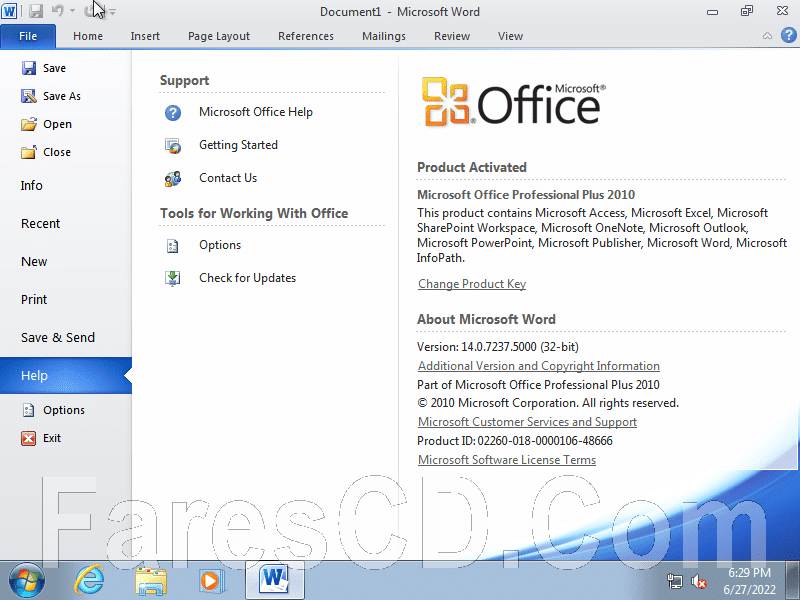Open Additional Version and Copyright Information
The height and width of the screenshot is (600, 800).
point(539,366)
